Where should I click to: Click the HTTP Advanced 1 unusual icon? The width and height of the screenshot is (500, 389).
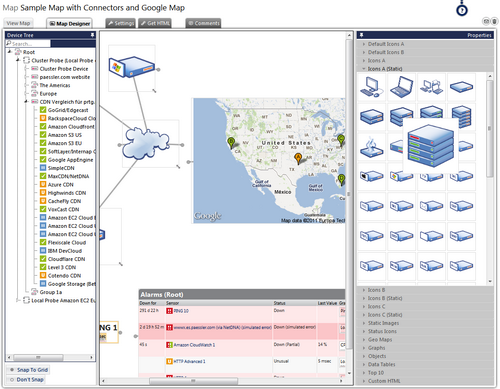point(169,361)
